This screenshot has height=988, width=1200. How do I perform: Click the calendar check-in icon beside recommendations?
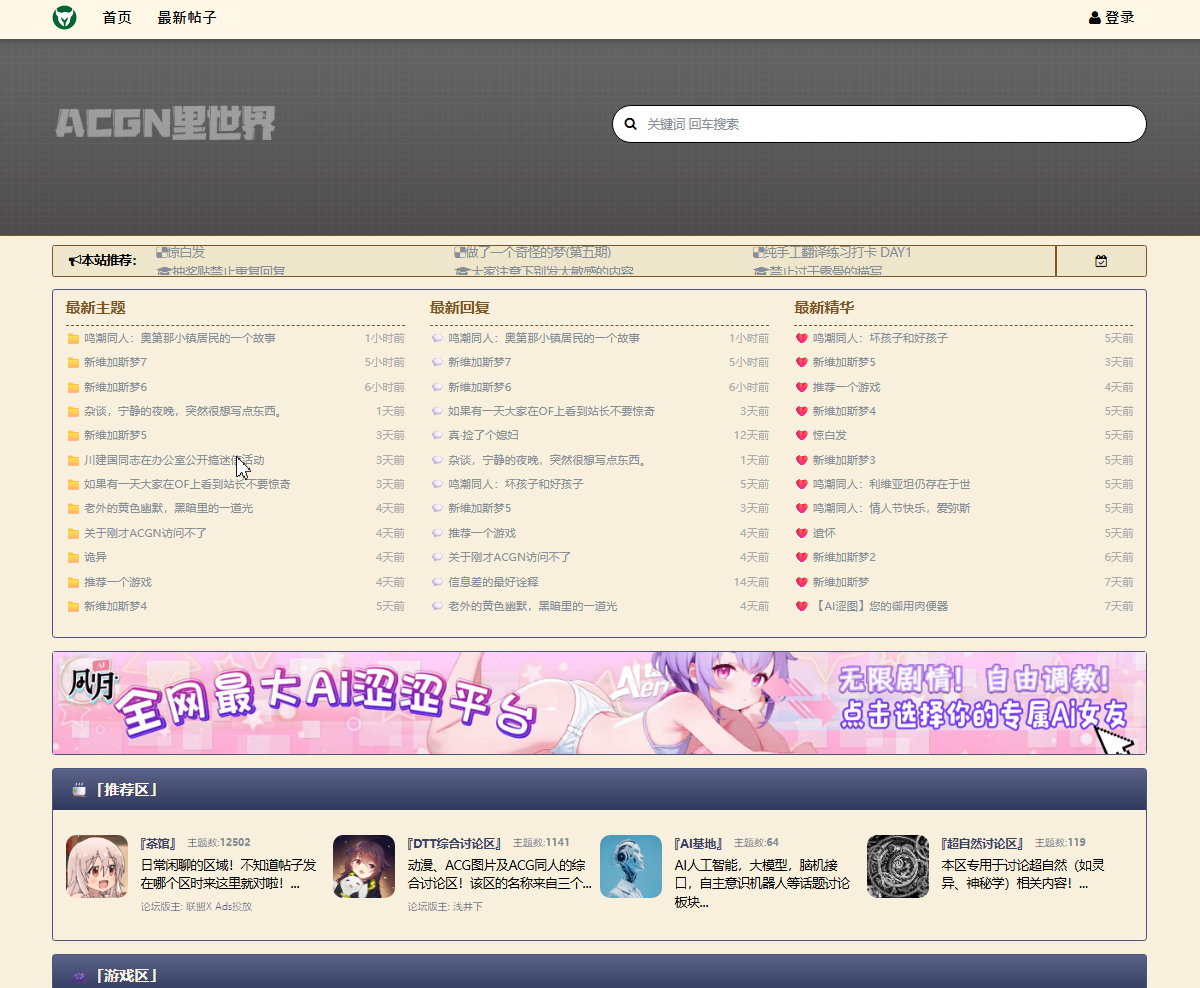pyautogui.click(x=1100, y=260)
